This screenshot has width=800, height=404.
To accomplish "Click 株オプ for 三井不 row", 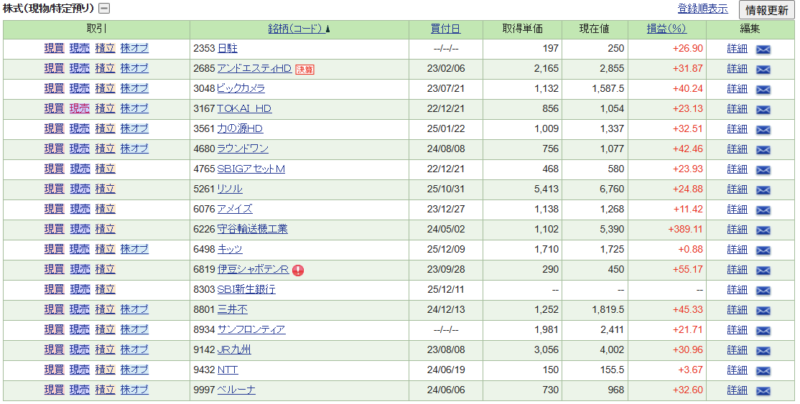I will (x=134, y=309).
